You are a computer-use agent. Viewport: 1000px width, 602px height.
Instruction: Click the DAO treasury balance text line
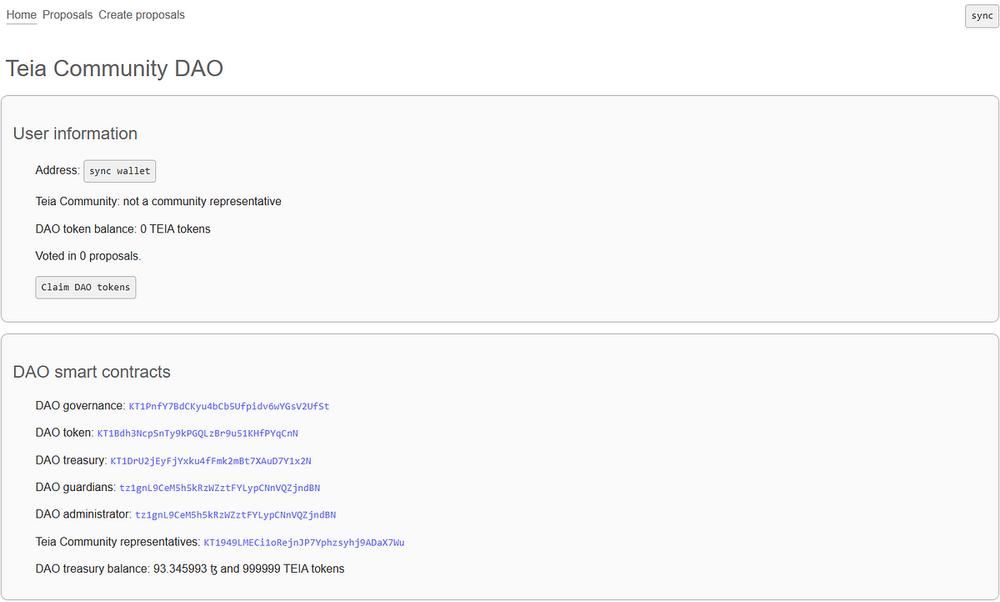[x=190, y=569]
